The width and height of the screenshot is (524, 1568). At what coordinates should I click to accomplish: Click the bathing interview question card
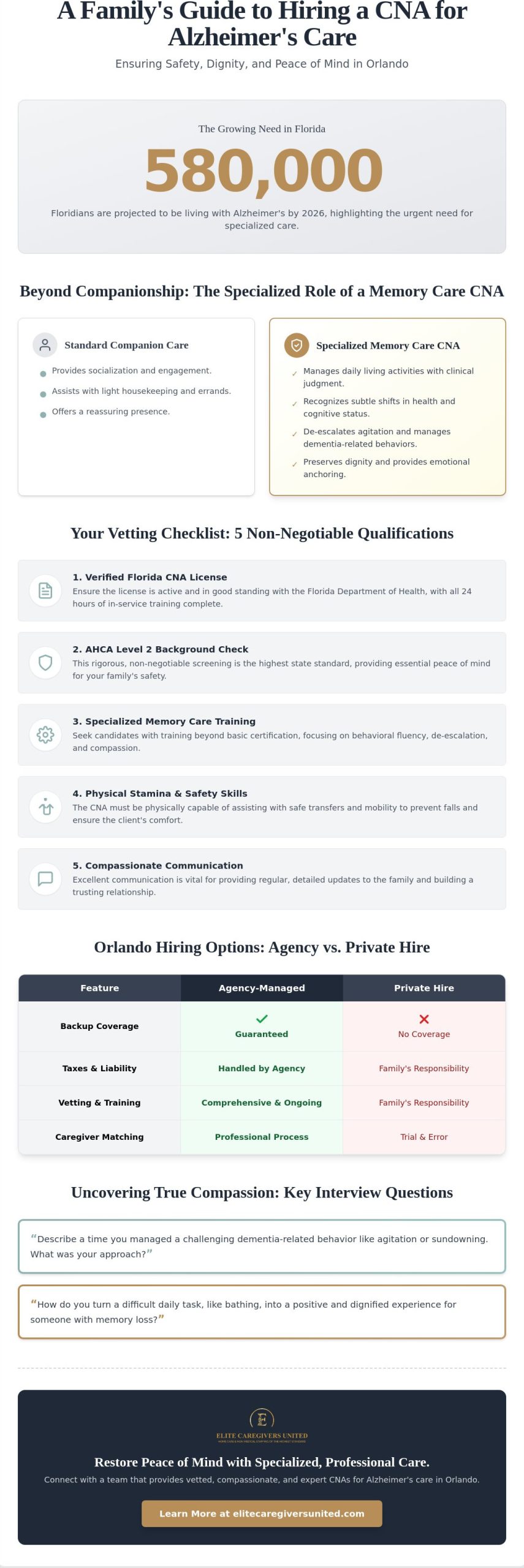[262, 1311]
